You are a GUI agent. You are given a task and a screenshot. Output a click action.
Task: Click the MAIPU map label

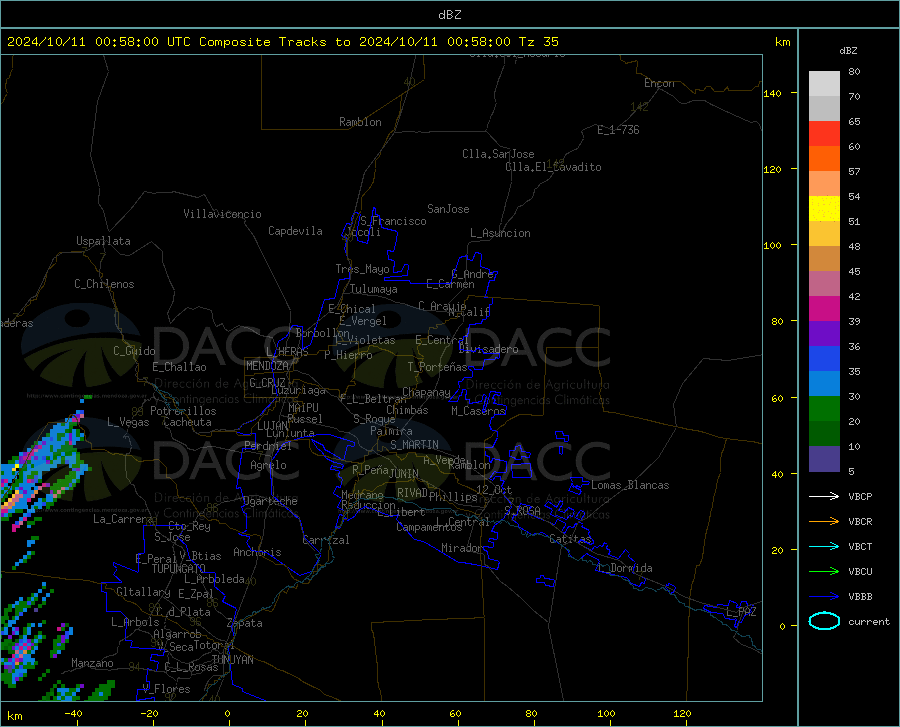[x=303, y=408]
